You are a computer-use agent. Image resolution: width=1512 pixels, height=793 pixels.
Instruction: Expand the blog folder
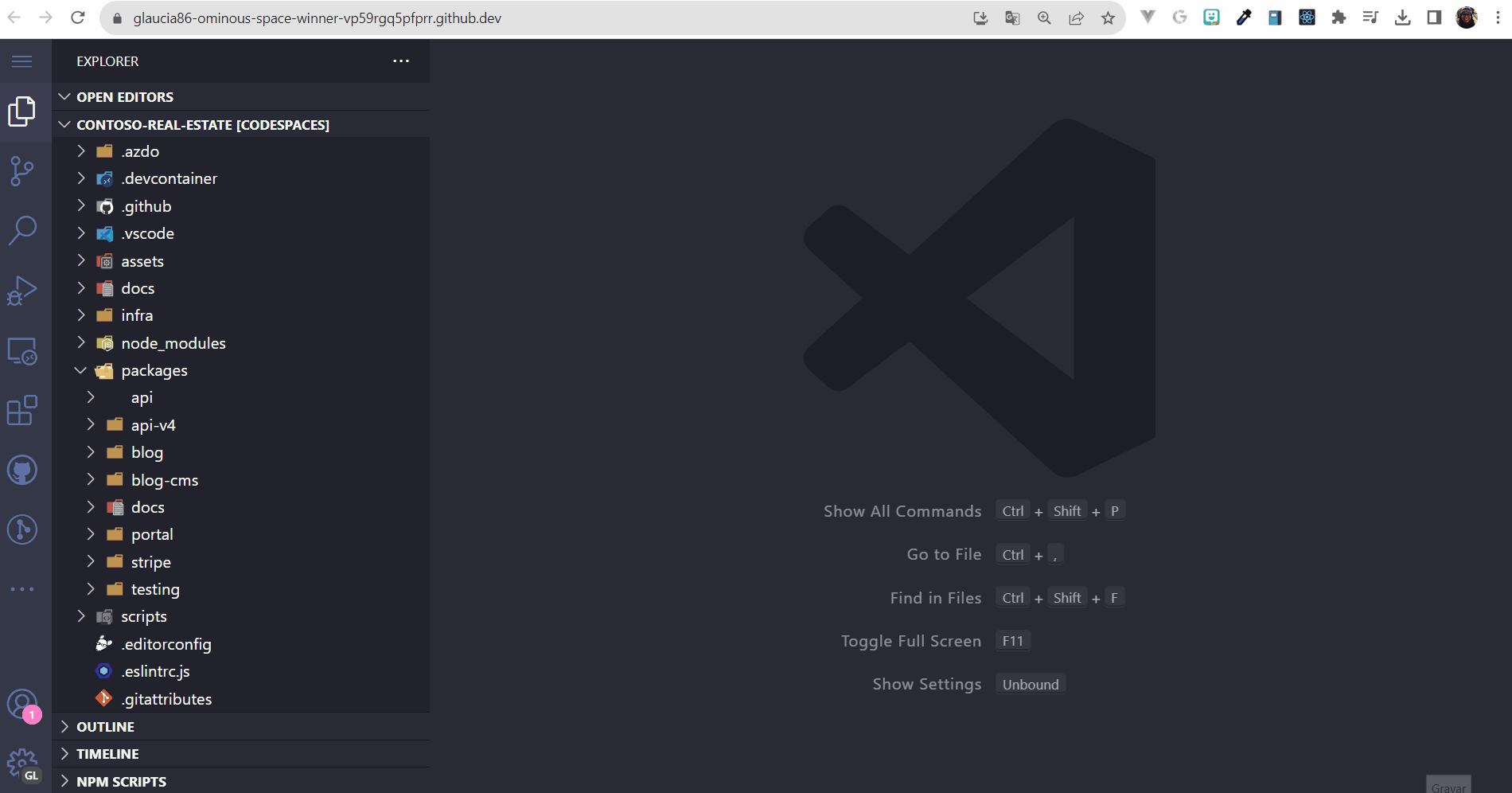(240, 452)
